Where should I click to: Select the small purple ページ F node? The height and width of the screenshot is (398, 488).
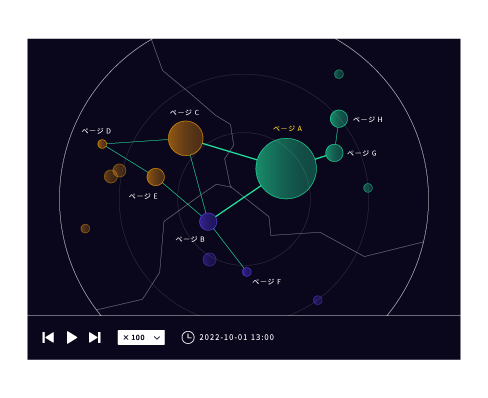click(247, 272)
